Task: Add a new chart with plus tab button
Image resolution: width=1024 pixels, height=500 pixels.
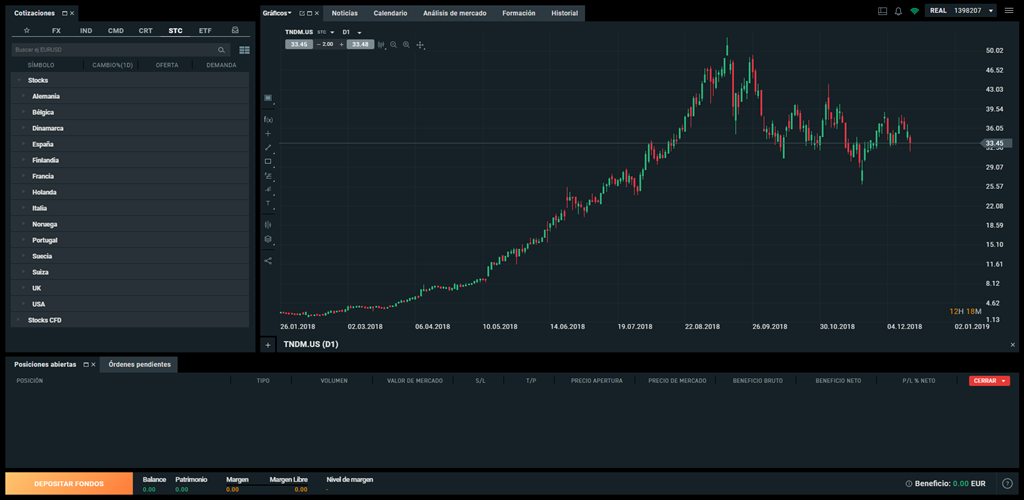Action: (x=268, y=345)
